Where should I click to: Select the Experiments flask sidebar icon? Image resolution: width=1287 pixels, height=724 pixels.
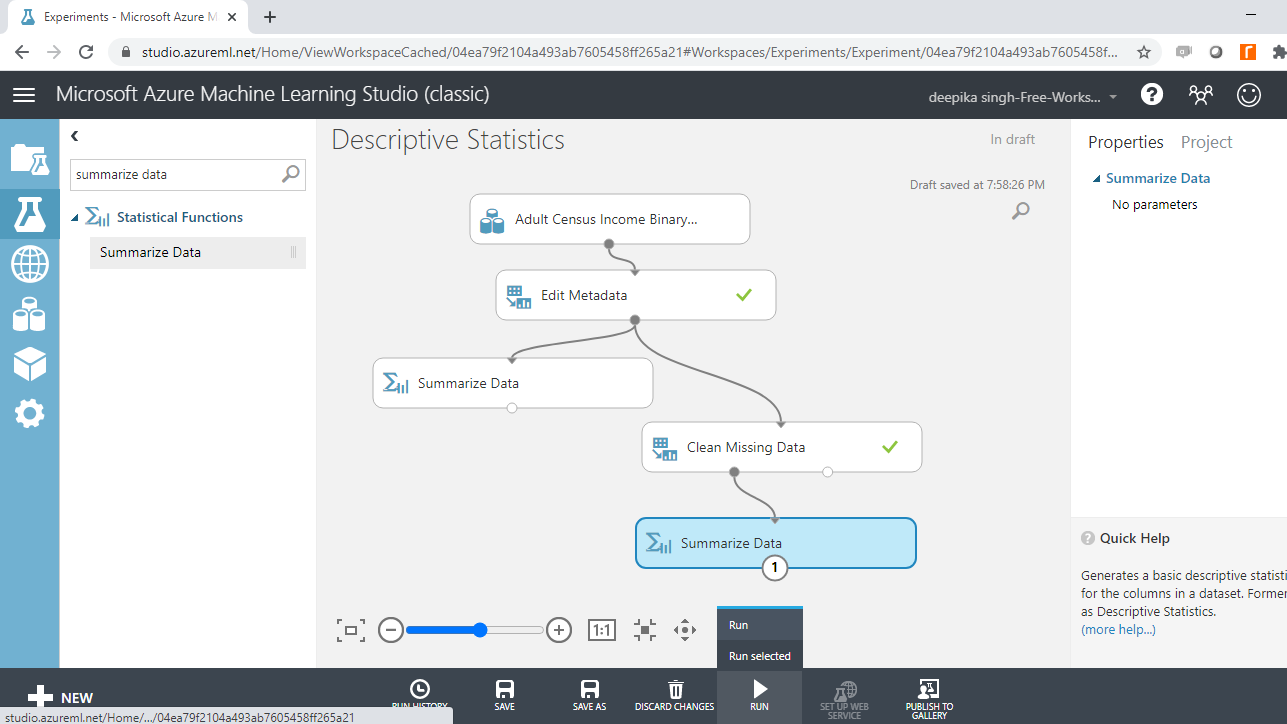point(29,214)
